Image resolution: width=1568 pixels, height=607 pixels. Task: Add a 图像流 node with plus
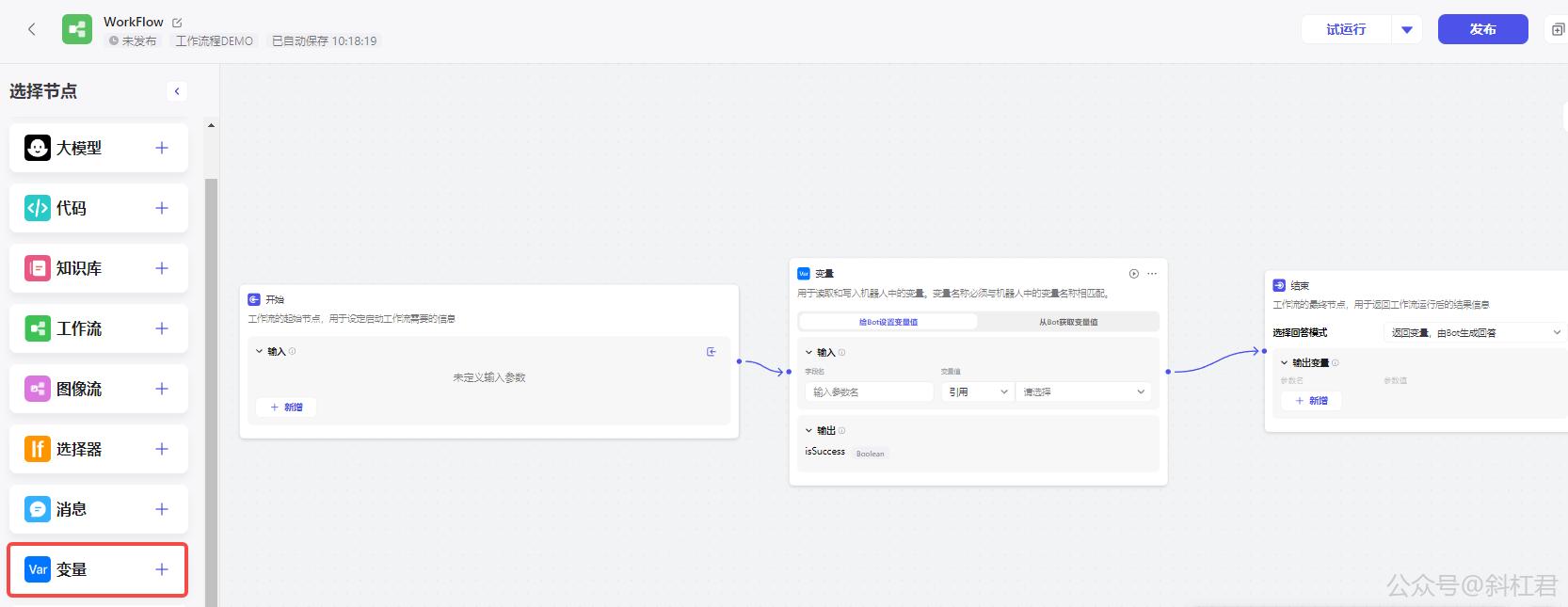coord(162,389)
